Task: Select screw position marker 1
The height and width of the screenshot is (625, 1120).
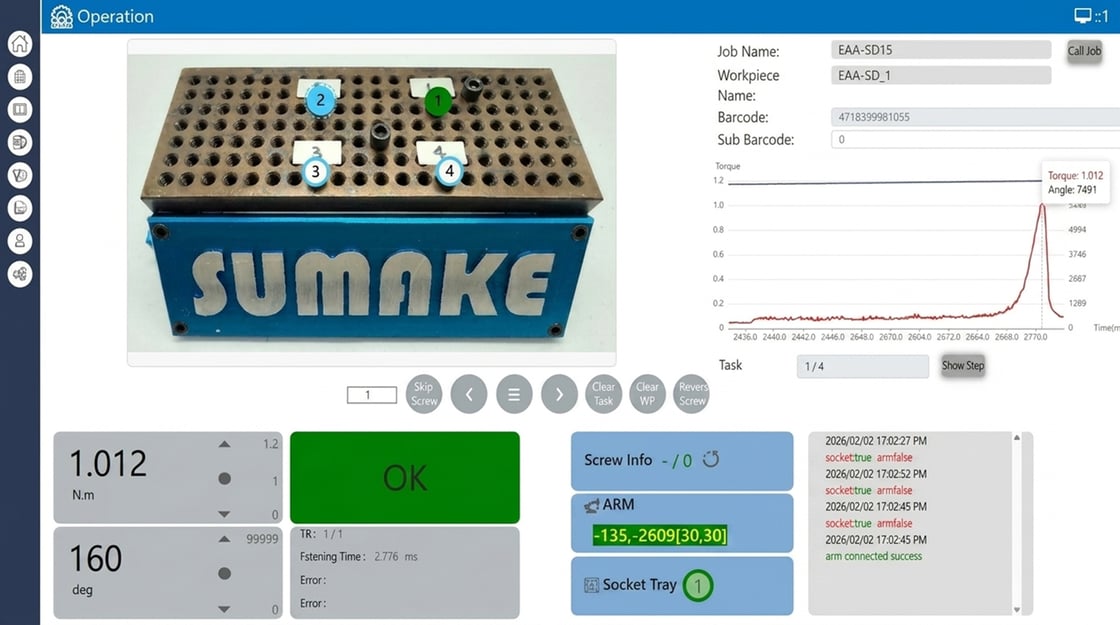Action: (x=438, y=101)
